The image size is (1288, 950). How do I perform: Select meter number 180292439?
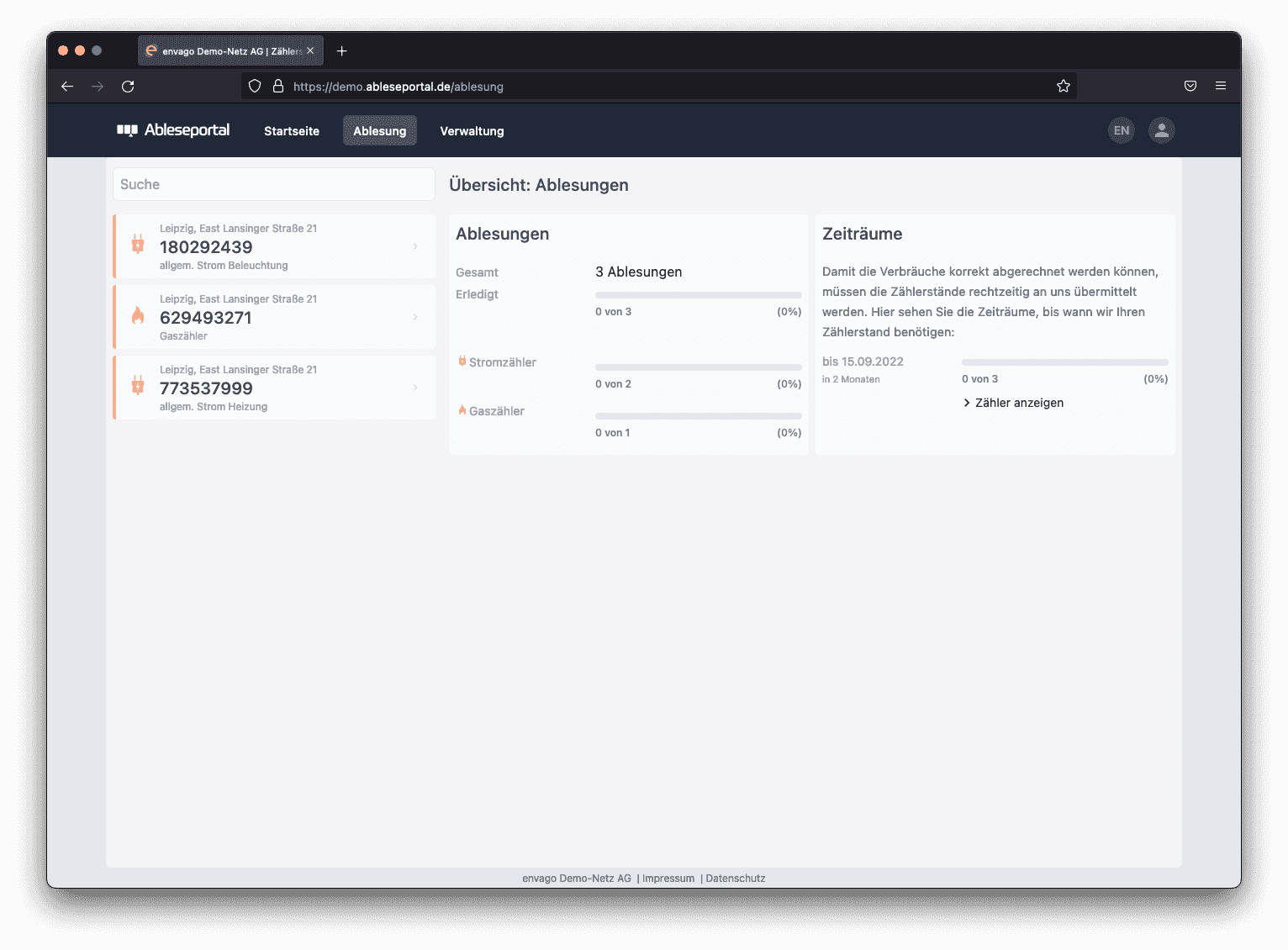pyautogui.click(x=206, y=247)
